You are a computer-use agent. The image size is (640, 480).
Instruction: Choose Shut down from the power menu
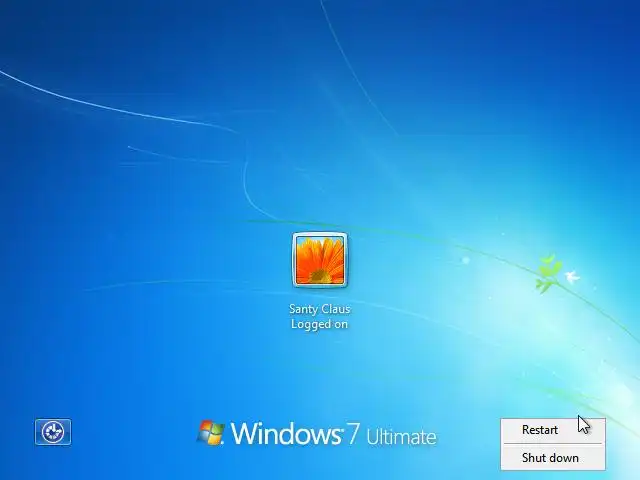(x=553, y=458)
